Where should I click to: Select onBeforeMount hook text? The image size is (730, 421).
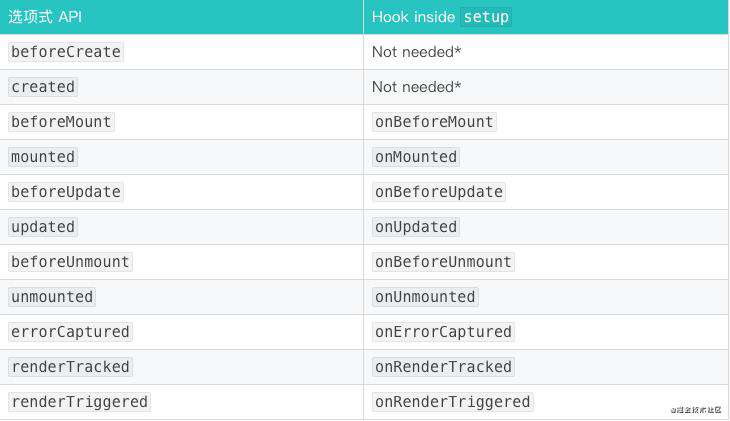[x=434, y=122]
